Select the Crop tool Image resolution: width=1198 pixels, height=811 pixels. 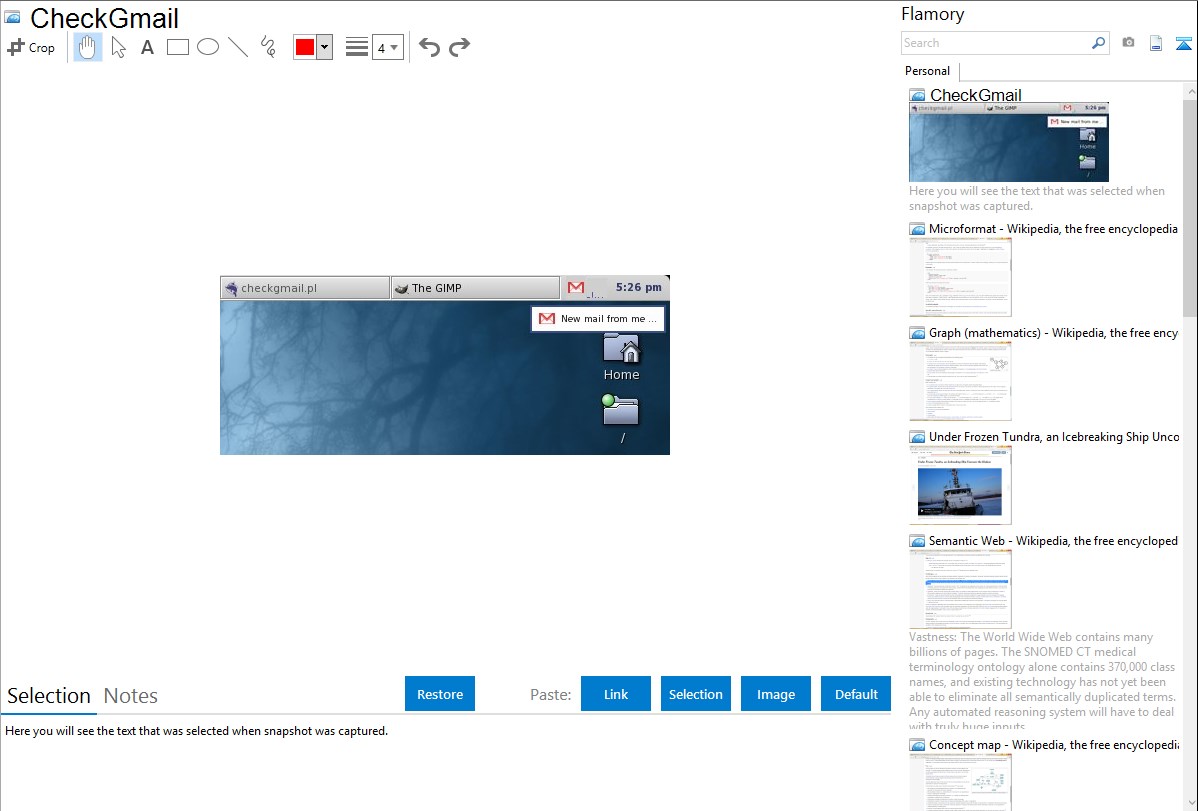click(x=31, y=47)
